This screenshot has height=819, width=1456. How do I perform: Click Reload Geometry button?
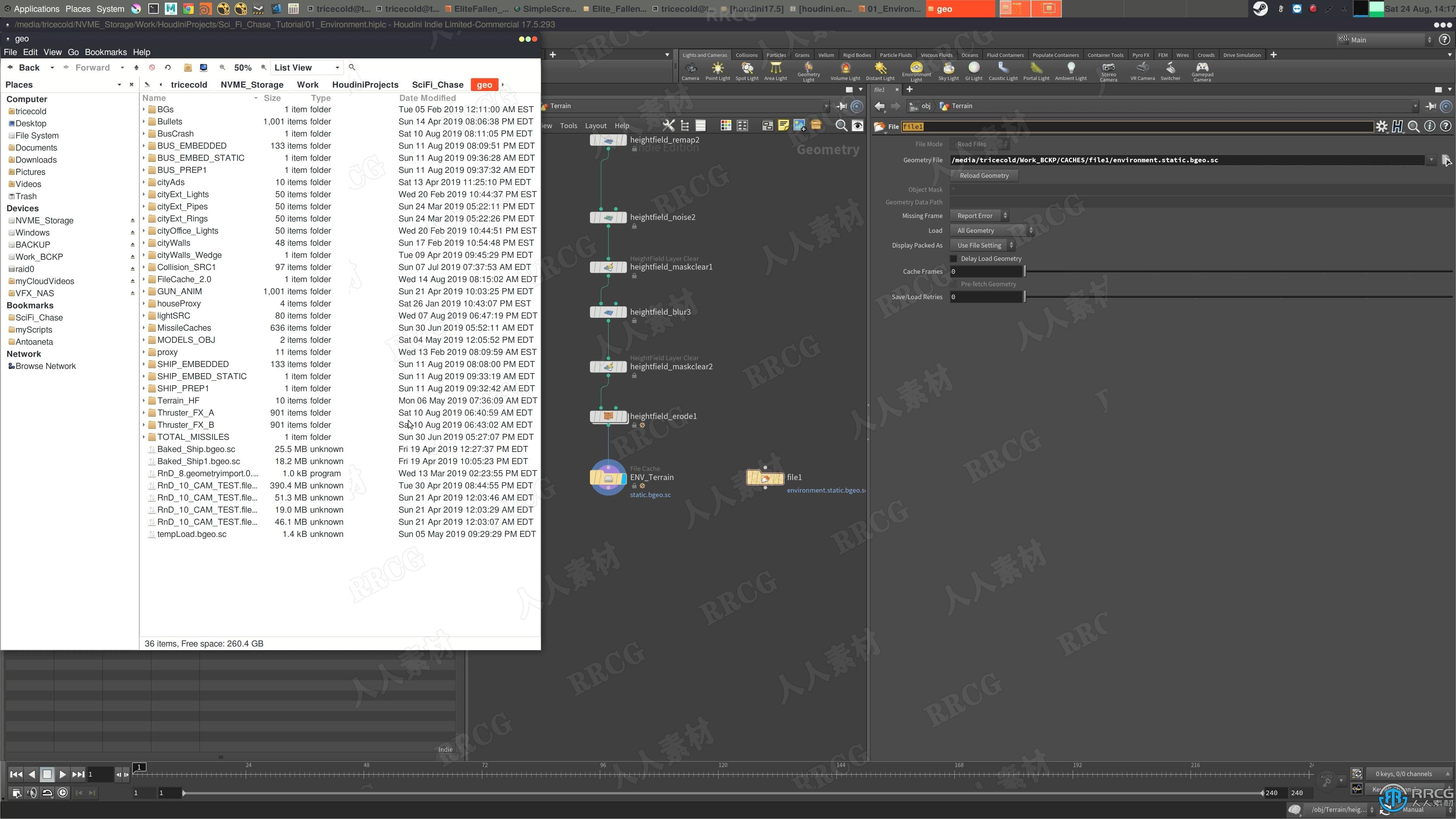[984, 175]
